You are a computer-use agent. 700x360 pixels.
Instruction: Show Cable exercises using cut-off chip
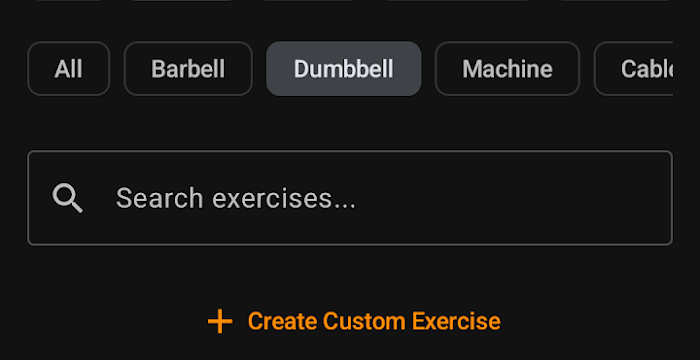[633, 69]
